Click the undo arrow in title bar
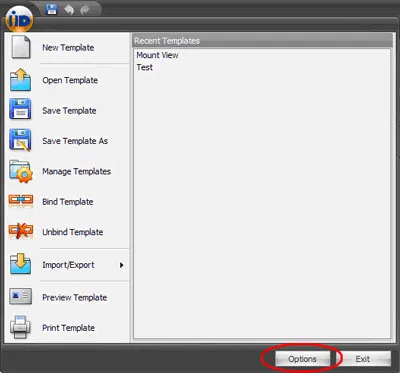400x373 pixels. (69, 10)
